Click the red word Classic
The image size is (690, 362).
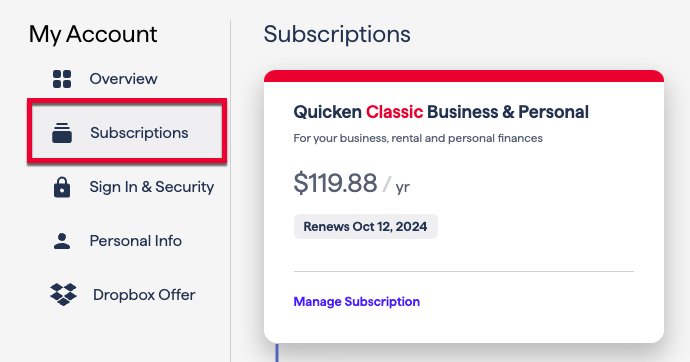394,112
